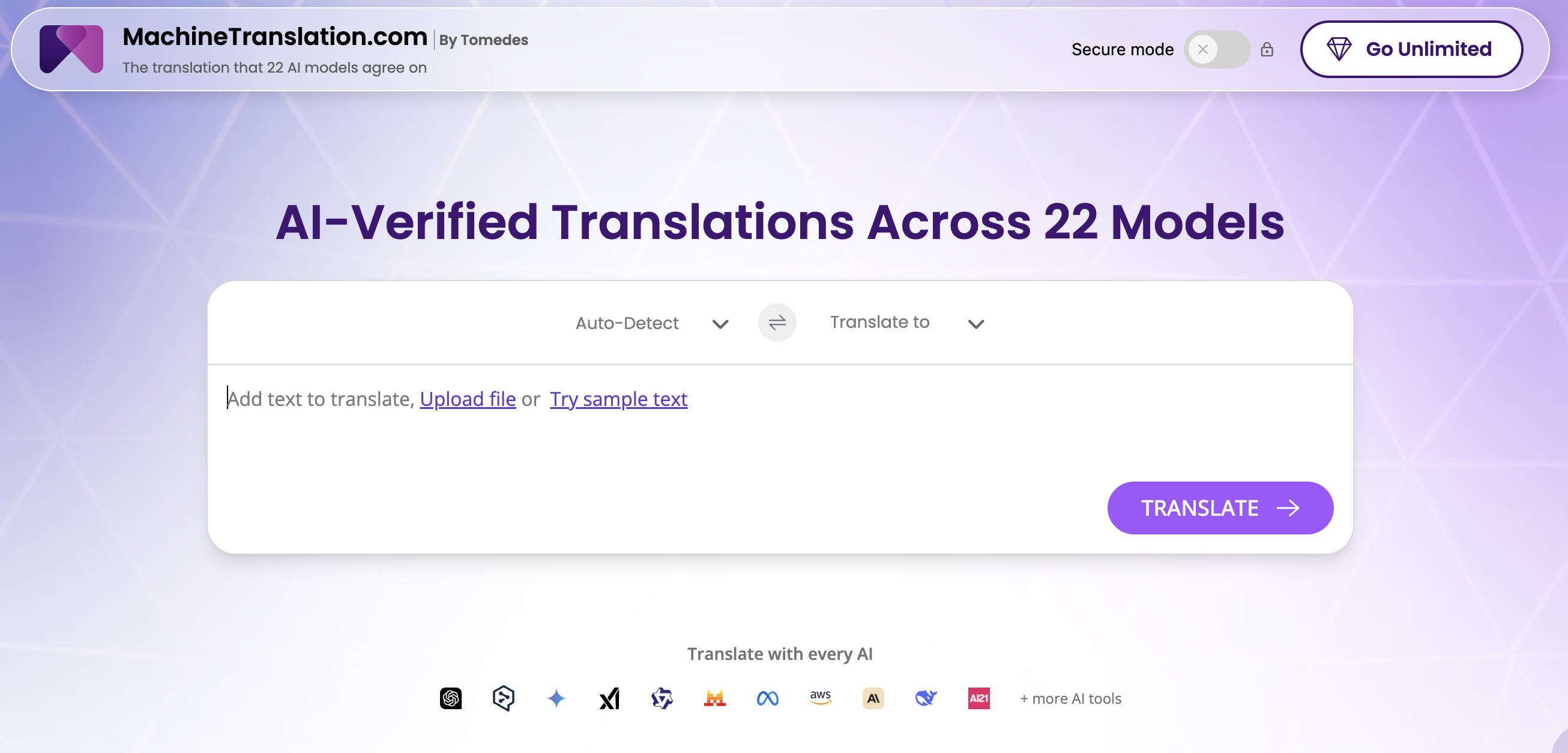This screenshot has width=1568, height=753.
Task: Click the AWS logo icon
Action: click(821, 698)
